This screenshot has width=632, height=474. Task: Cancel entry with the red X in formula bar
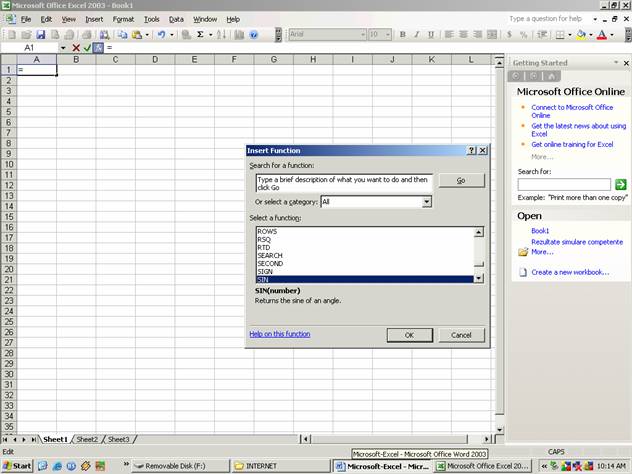[x=76, y=48]
